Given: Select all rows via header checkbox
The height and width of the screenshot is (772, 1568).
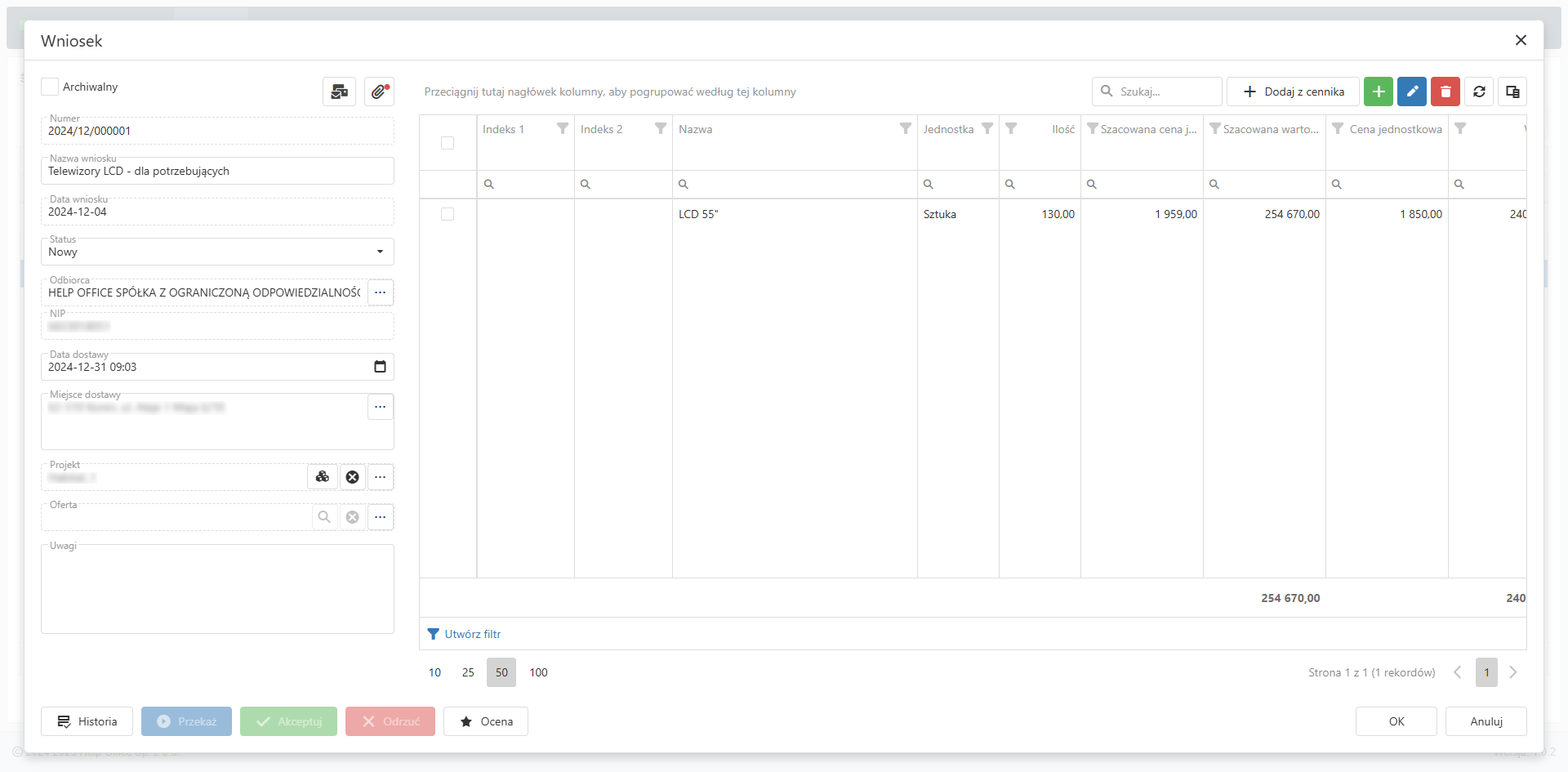Looking at the screenshot, I should point(448,143).
